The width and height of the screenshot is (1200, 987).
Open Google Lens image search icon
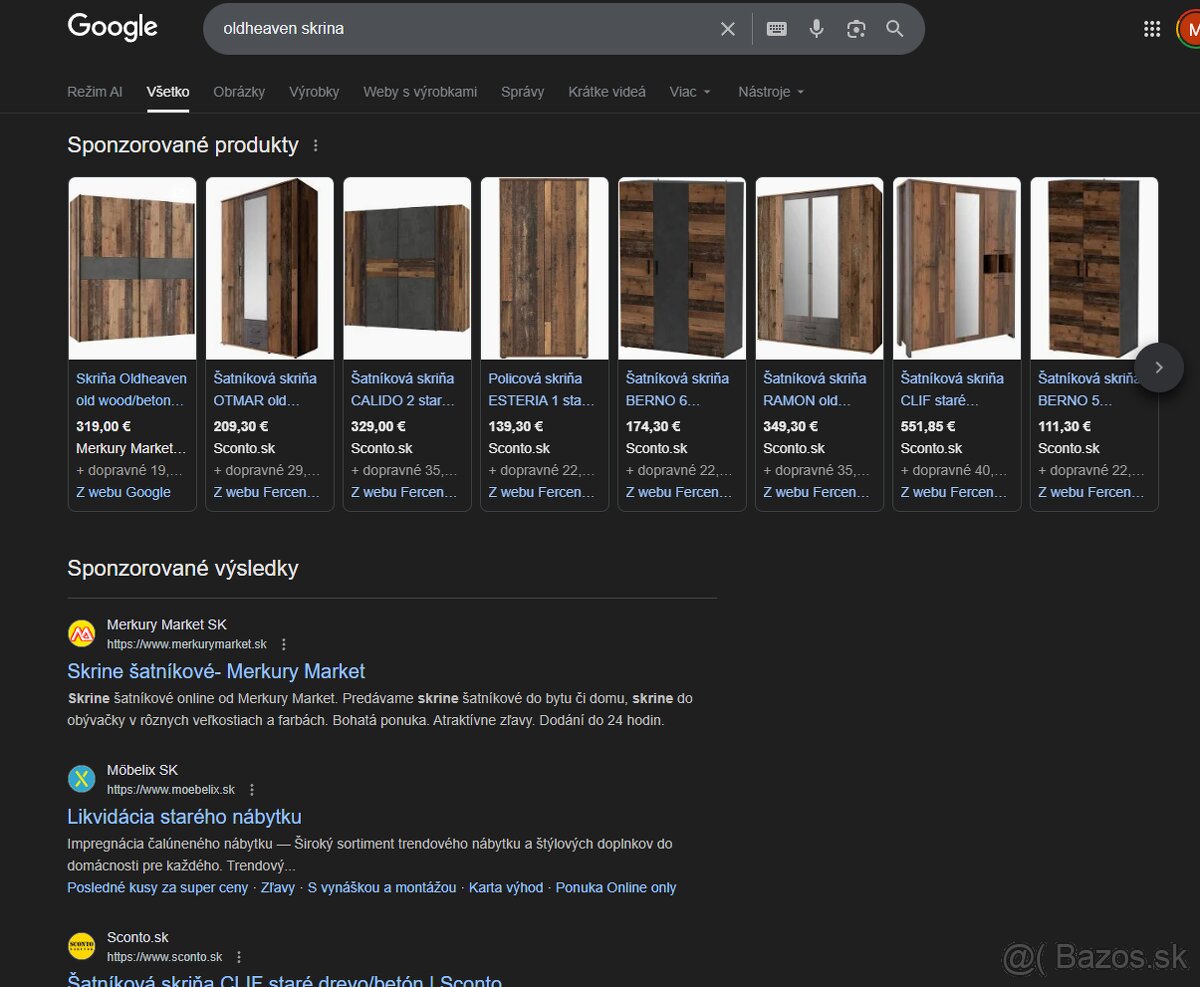(855, 29)
